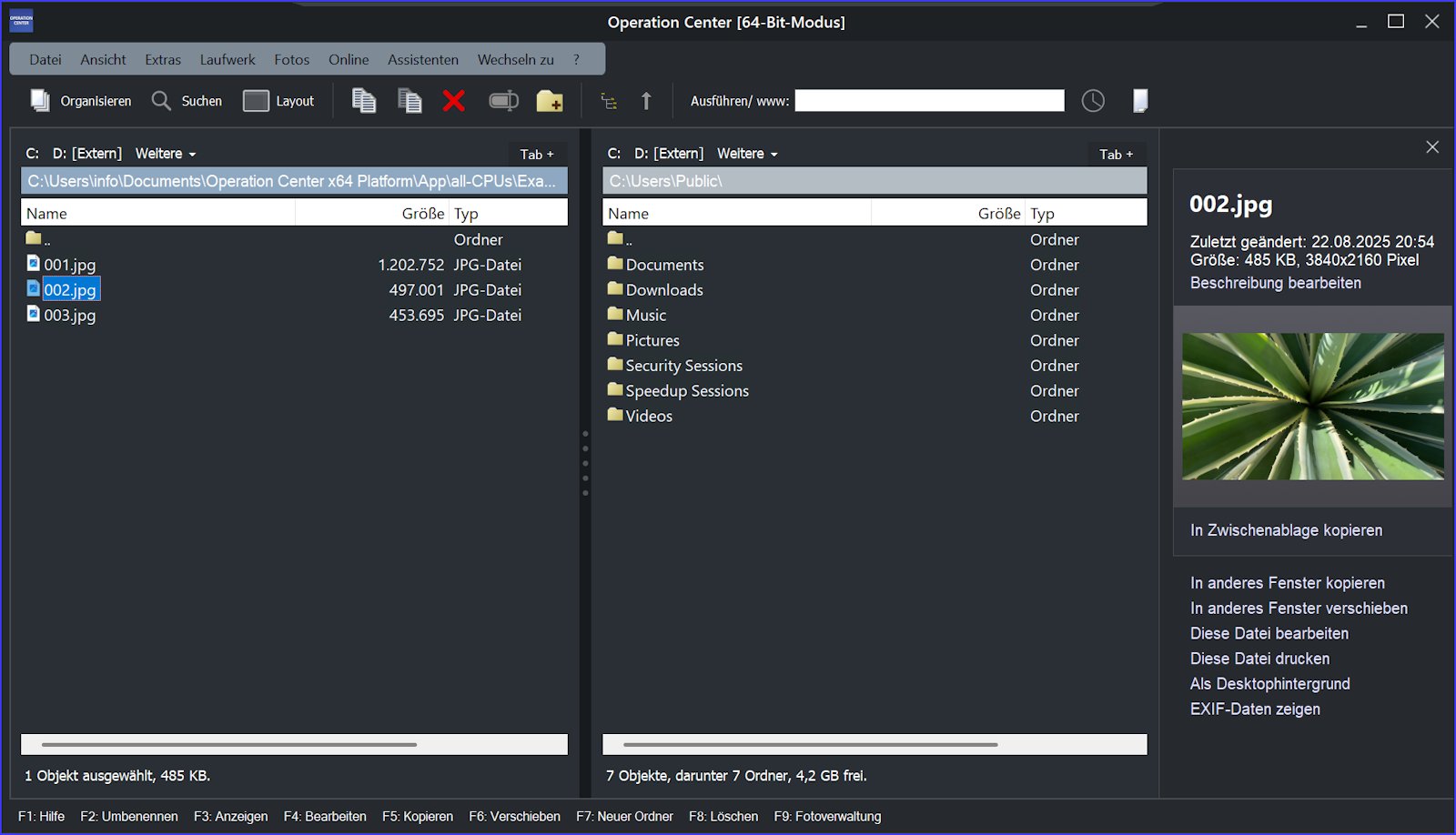Click the new folder icon in toolbar
Screen dimensions: 1456x835
[550, 101]
